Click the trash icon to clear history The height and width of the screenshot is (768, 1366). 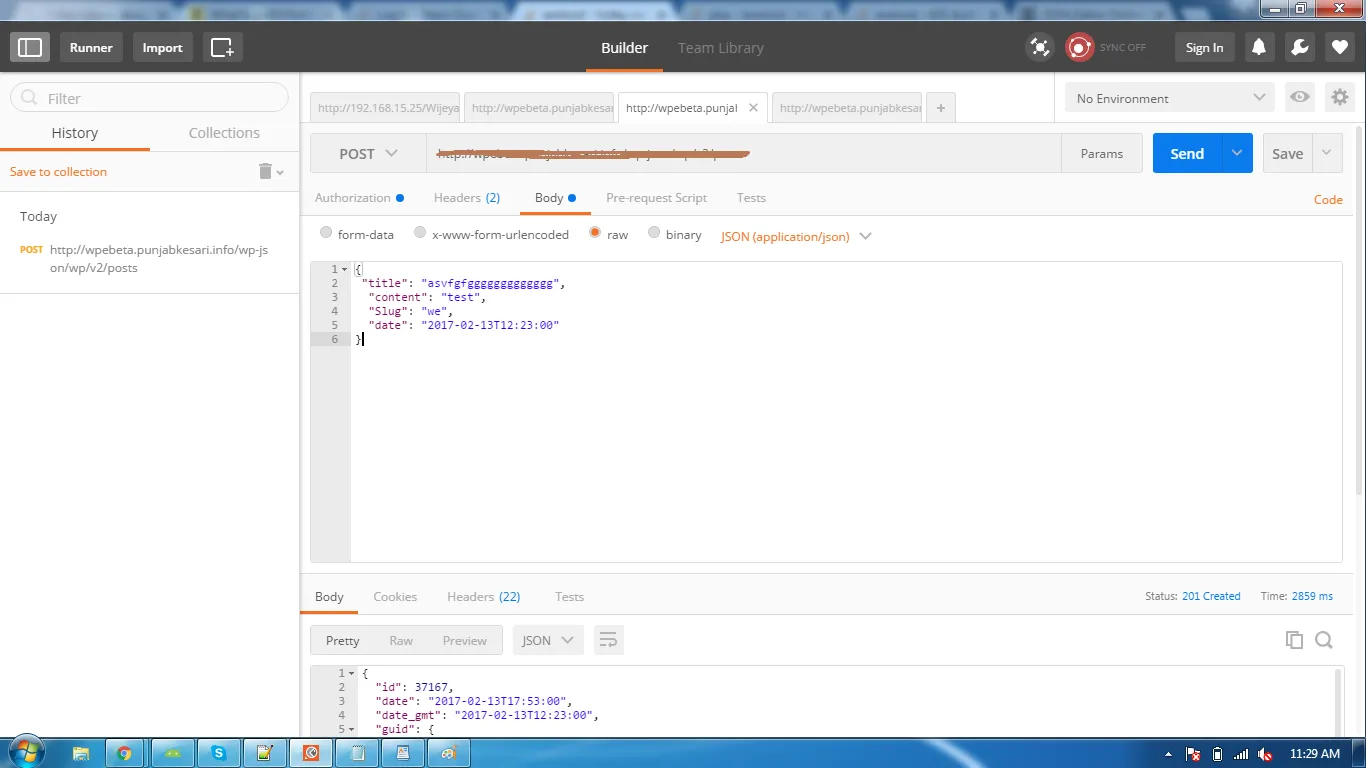pos(266,171)
